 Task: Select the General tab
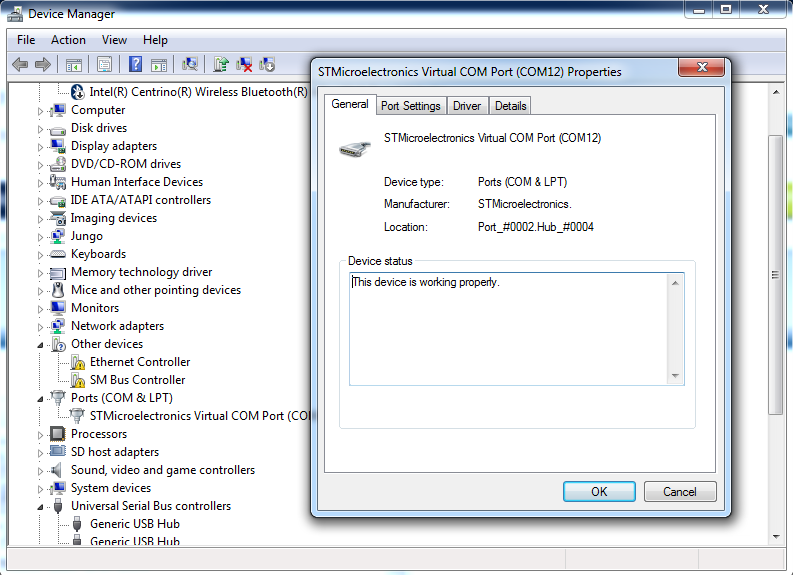coord(350,104)
